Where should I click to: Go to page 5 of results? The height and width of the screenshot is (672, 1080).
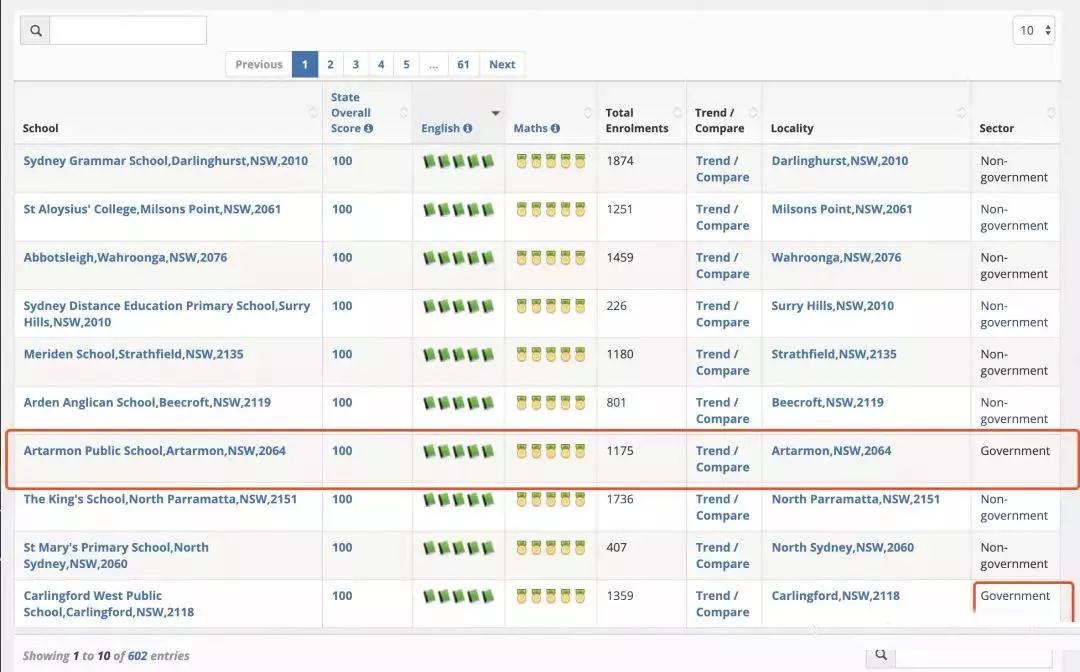(406, 64)
